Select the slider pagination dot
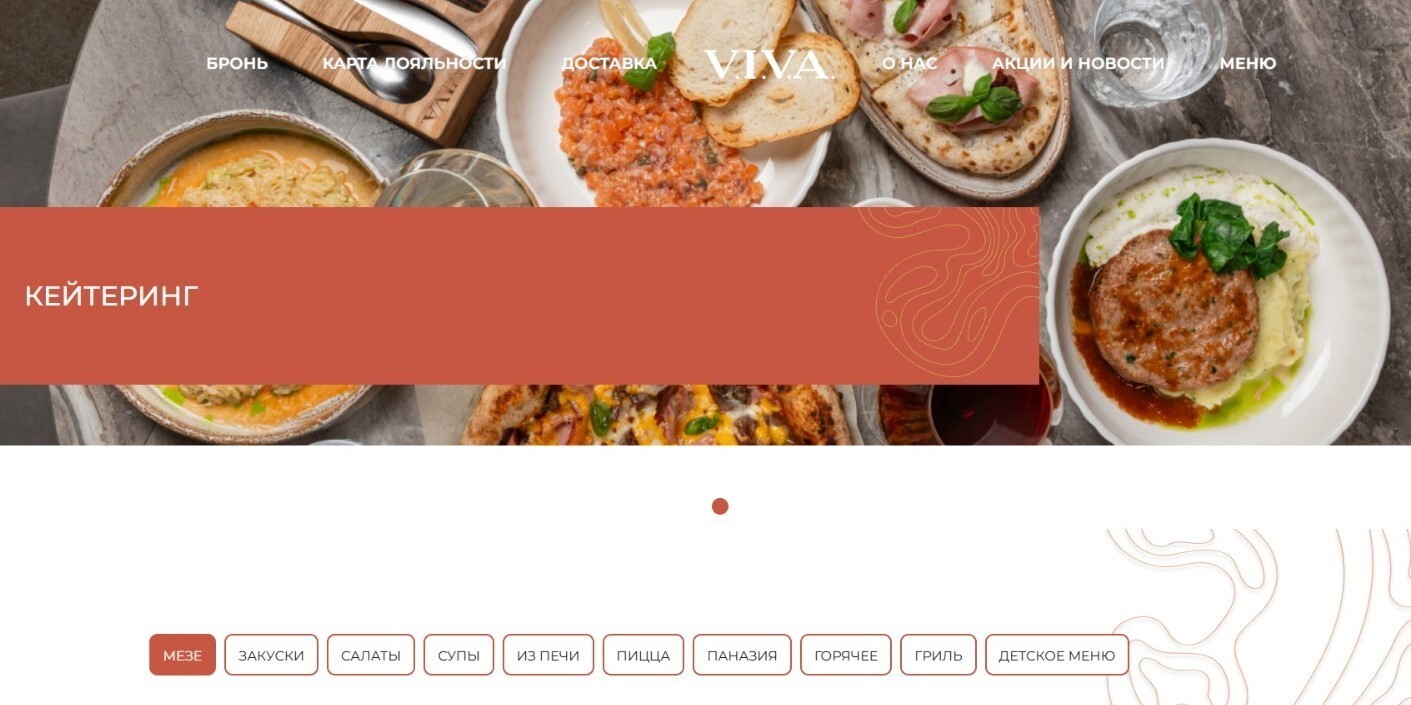The width and height of the screenshot is (1411, 705). [720, 506]
